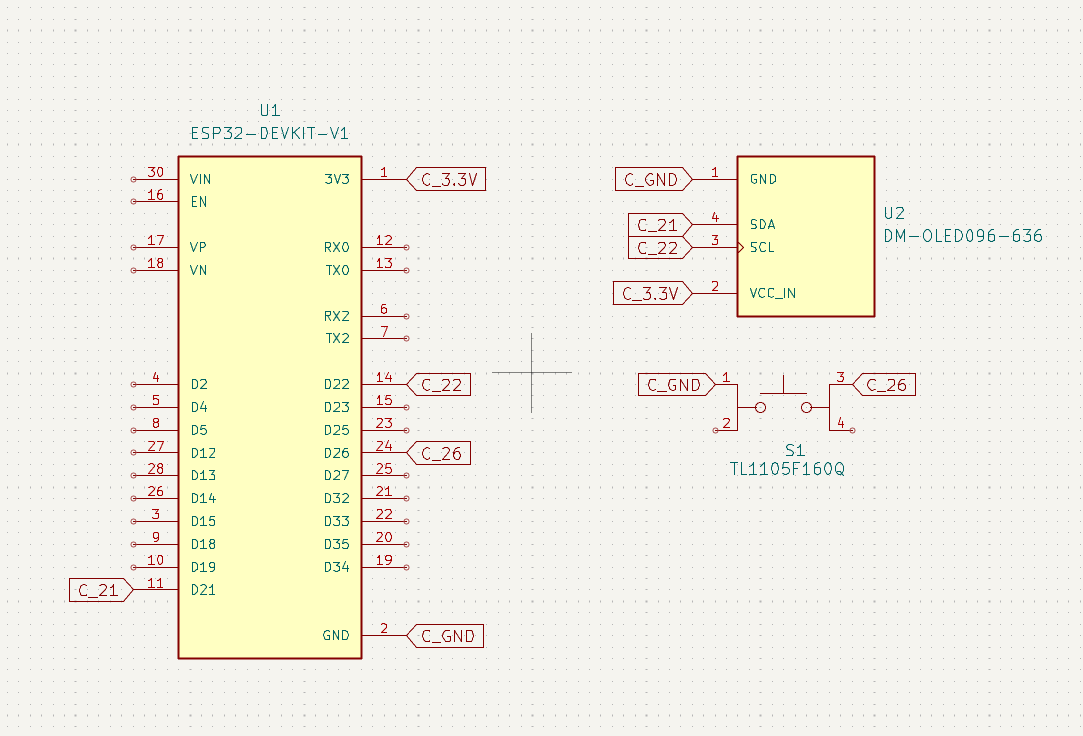Select the U1 reference designator text
Screen dimensions: 1083x736
click(269, 111)
